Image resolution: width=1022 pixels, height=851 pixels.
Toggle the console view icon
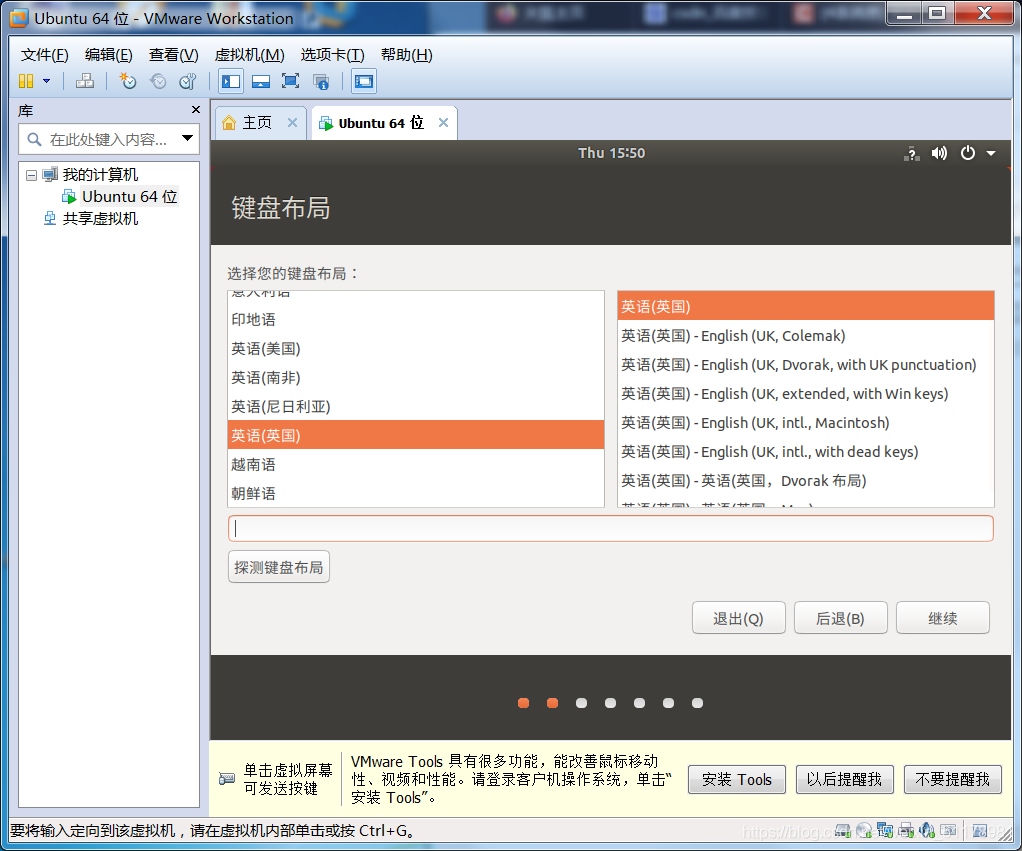coord(364,81)
